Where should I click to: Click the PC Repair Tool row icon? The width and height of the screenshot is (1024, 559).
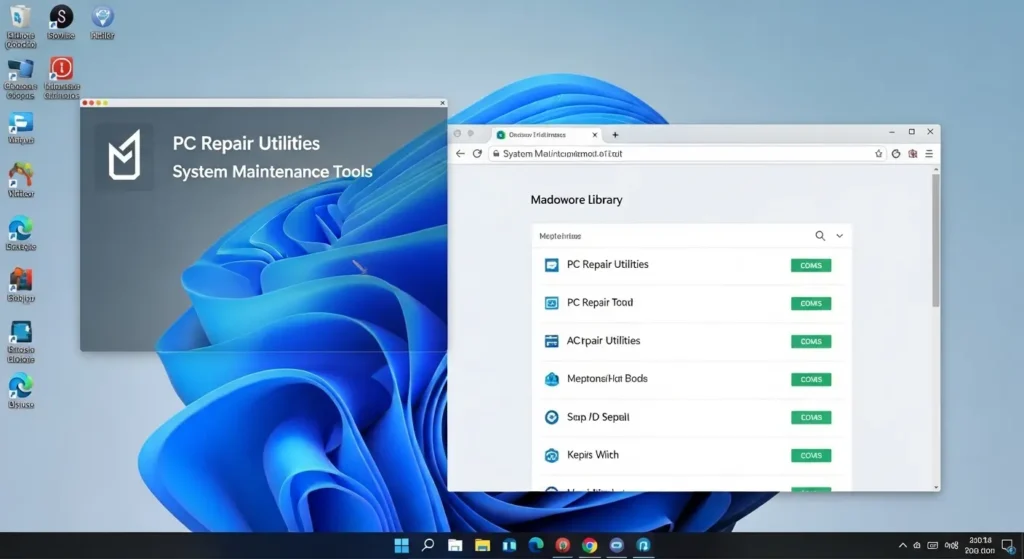pos(552,303)
